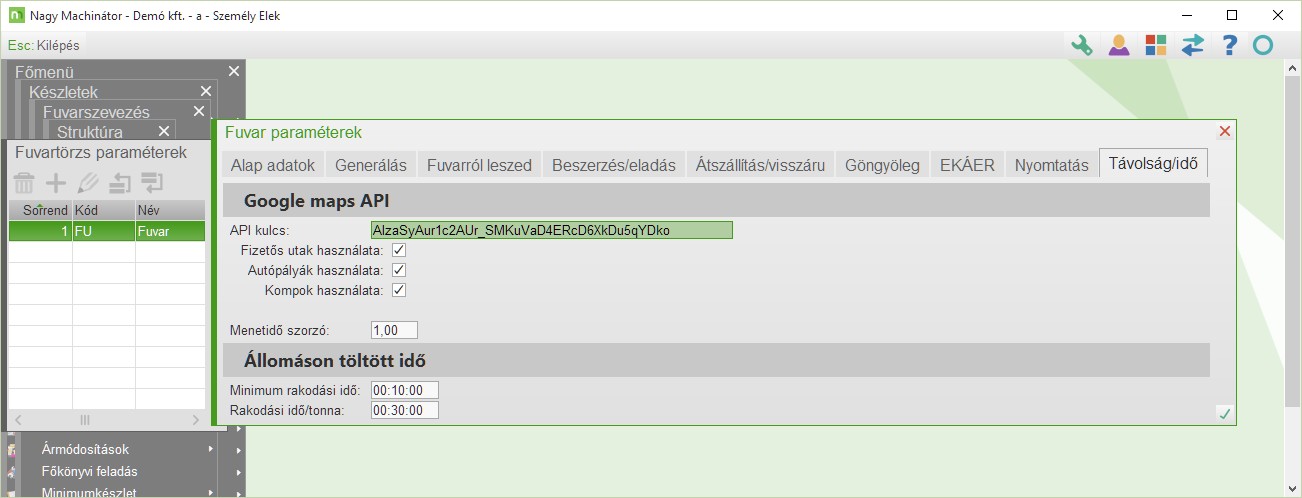The height and width of the screenshot is (498, 1302).
Task: Open the Nyomtatás tab
Action: (x=1051, y=165)
